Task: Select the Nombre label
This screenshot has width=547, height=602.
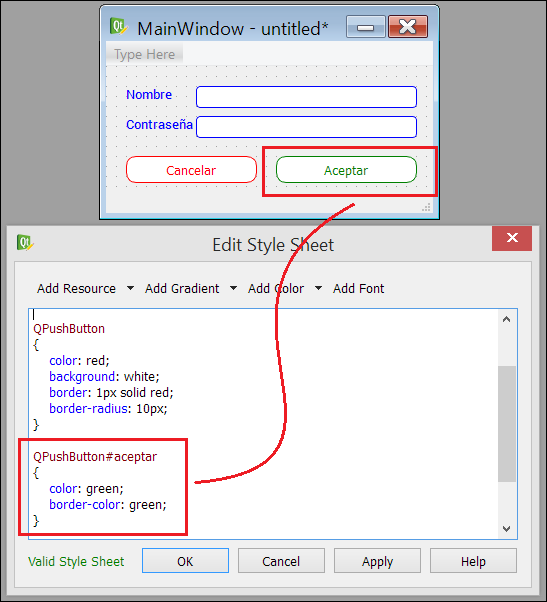Action: 149,94
